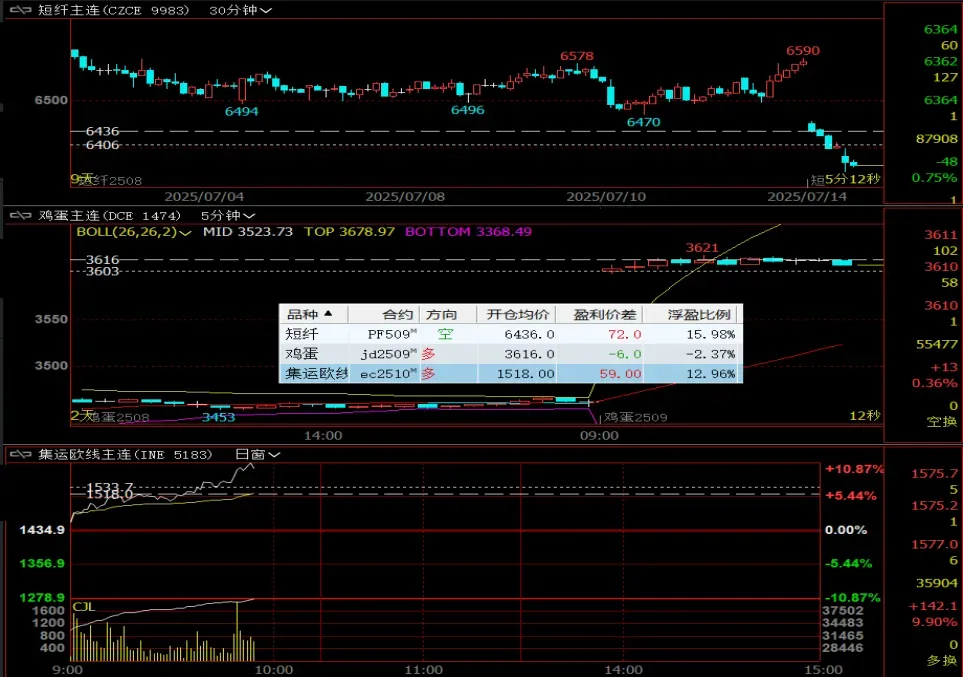Click the 15.98% floating profit value

[x=711, y=334]
